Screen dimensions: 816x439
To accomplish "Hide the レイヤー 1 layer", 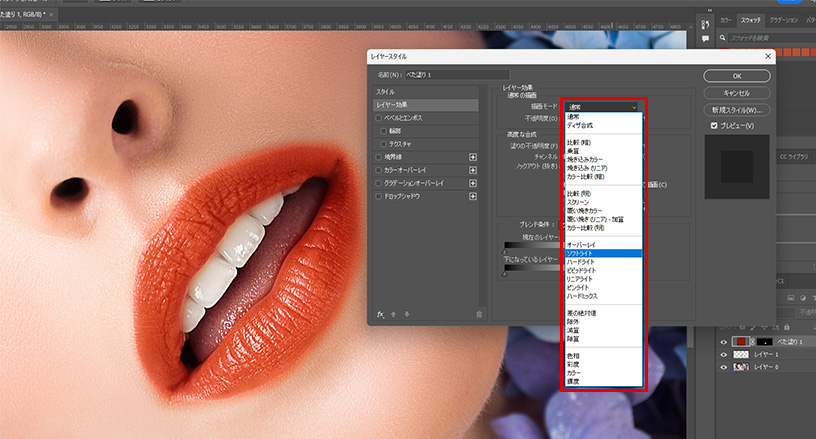I will click(x=724, y=355).
